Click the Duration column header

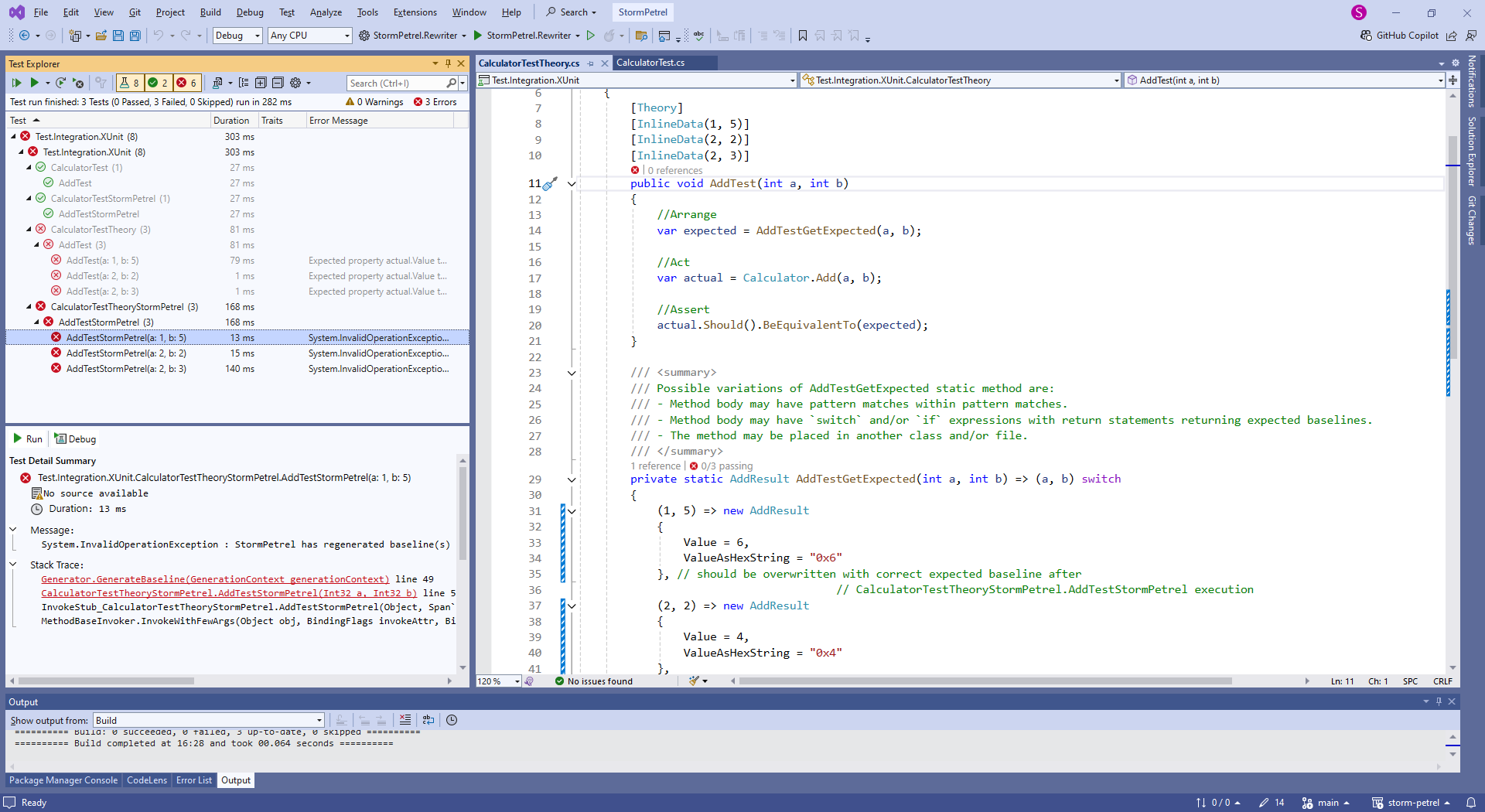(x=234, y=121)
